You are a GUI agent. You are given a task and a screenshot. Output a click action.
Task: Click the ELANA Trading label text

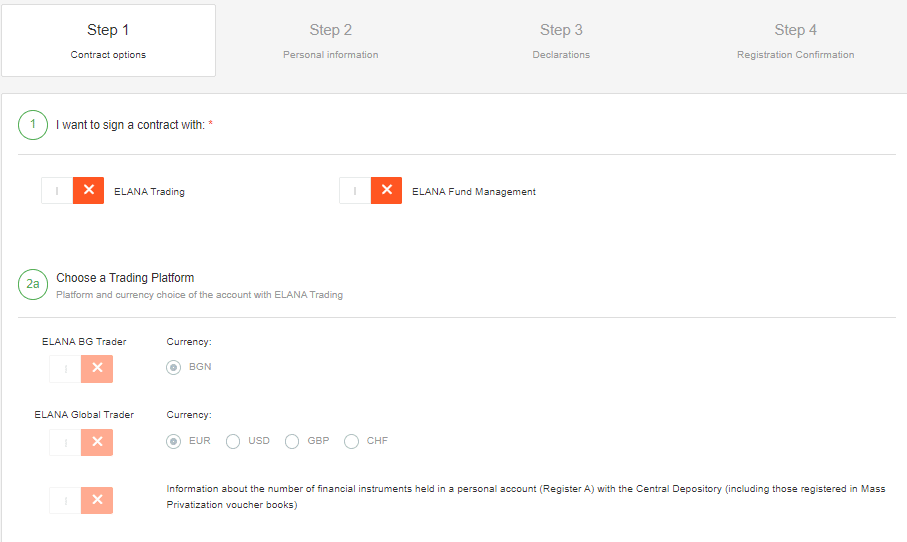(x=149, y=191)
